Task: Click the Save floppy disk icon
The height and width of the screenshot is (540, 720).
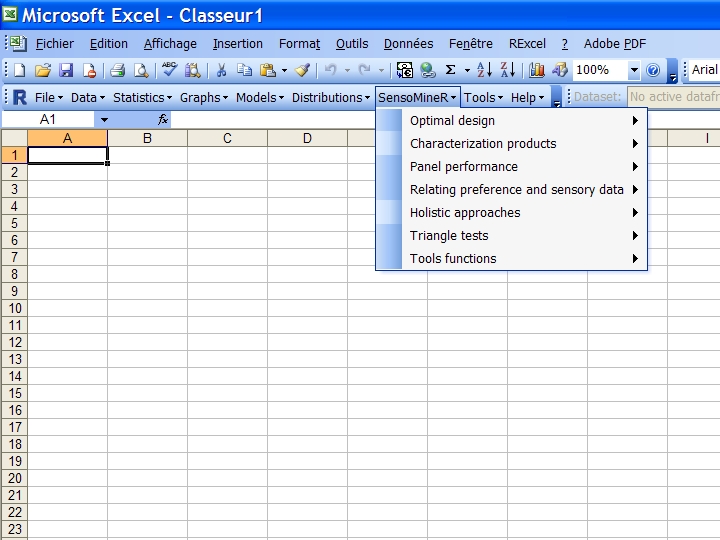Action: coord(66,70)
